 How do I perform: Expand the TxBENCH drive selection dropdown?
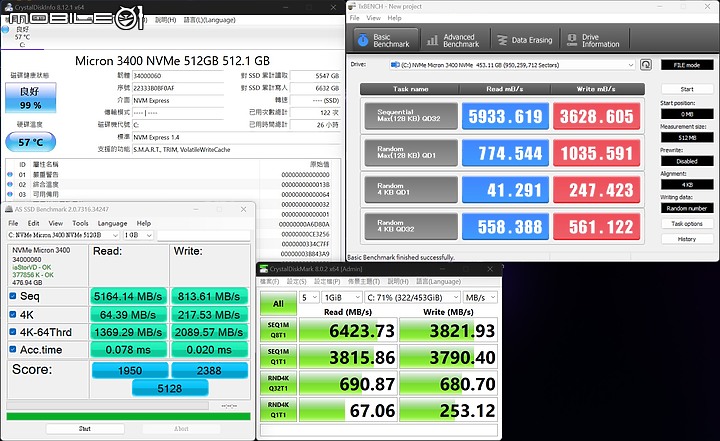coord(630,65)
